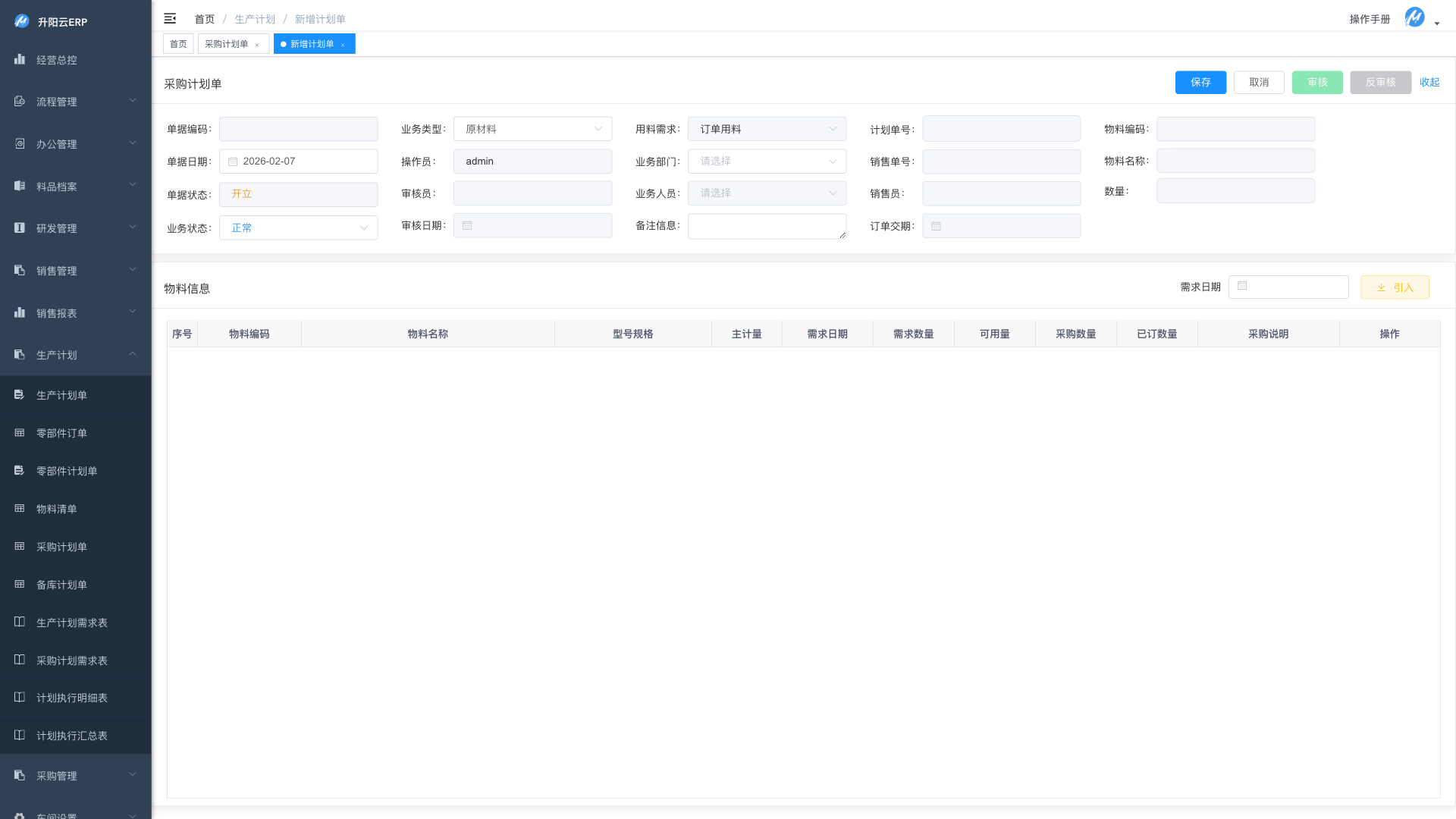Click into the 备注信息 text area
The height and width of the screenshot is (819, 1456).
tap(766, 226)
